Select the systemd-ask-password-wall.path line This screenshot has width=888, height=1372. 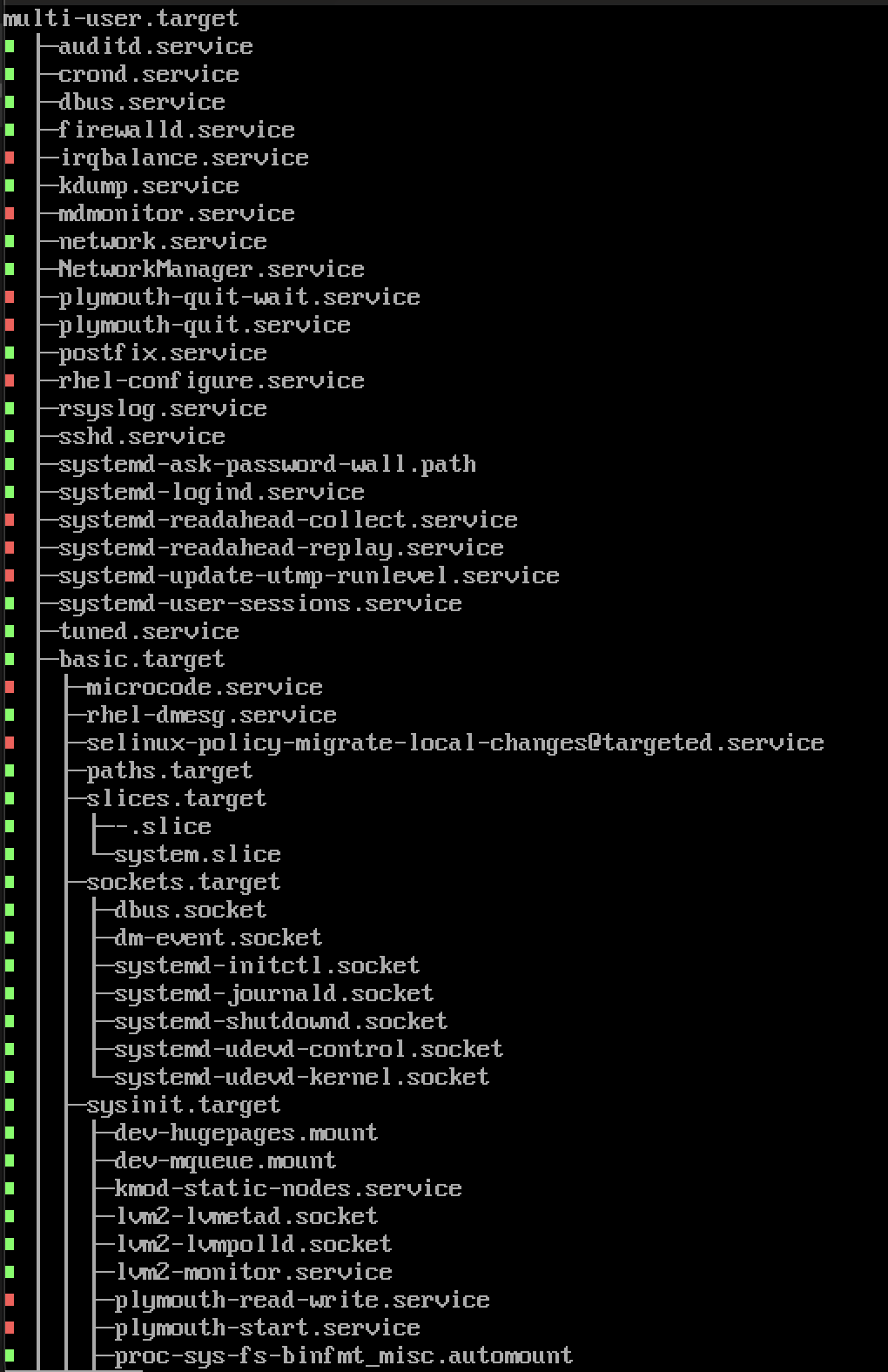(x=266, y=464)
